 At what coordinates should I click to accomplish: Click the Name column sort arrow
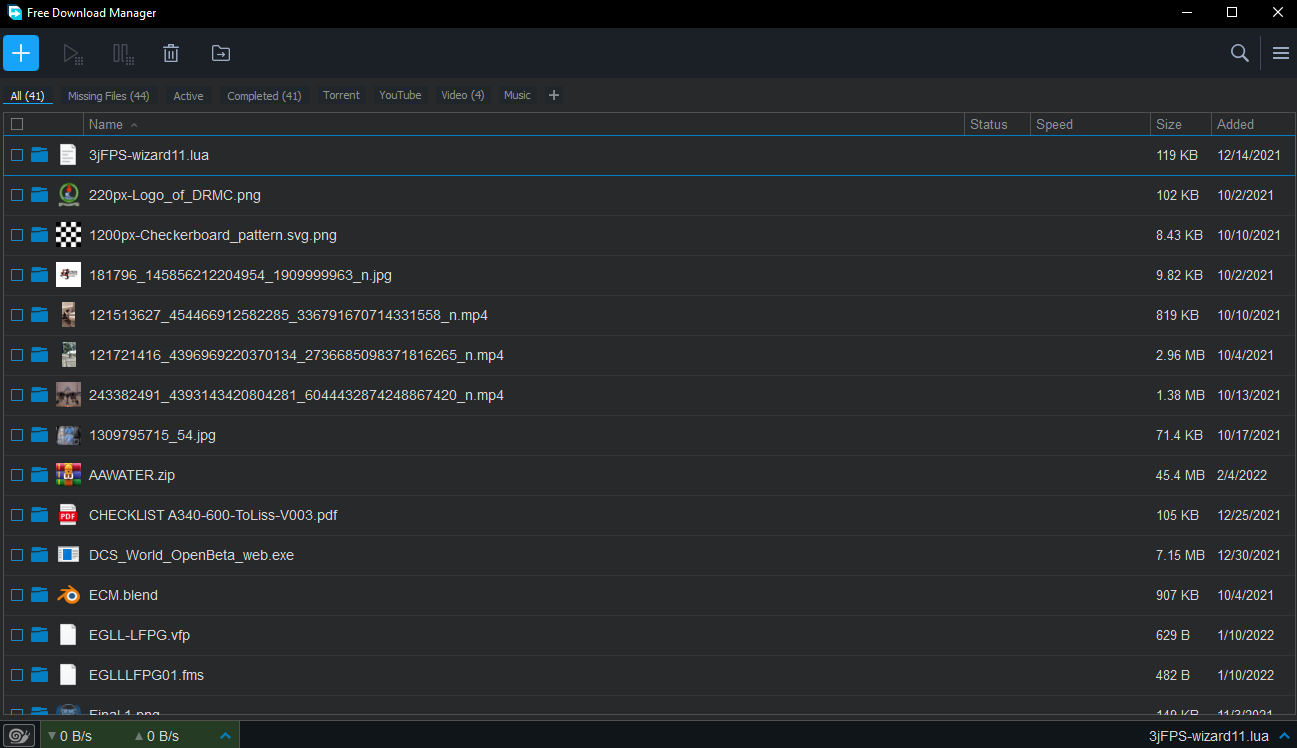pos(134,125)
